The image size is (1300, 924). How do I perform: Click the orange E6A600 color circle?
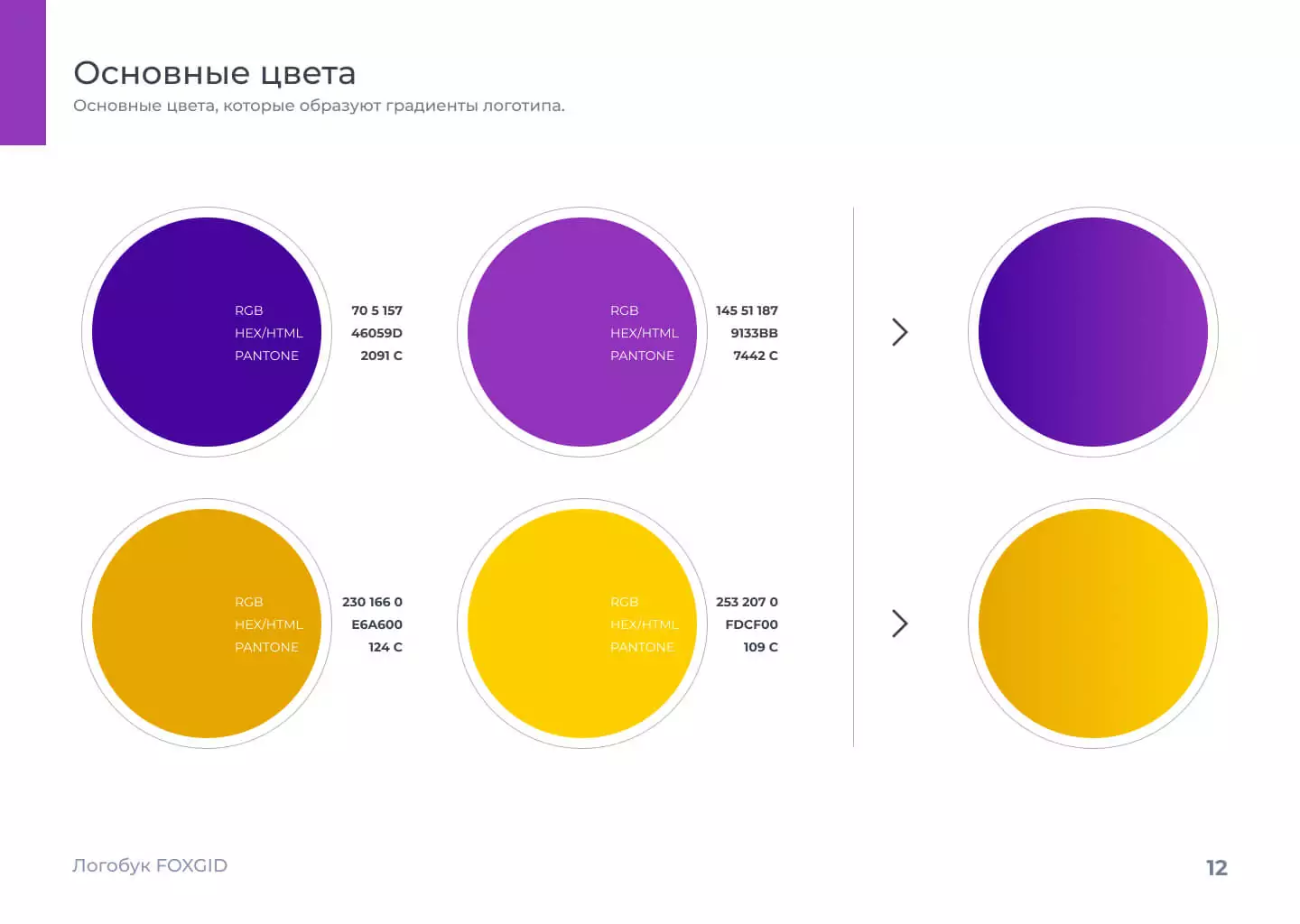coord(207,624)
